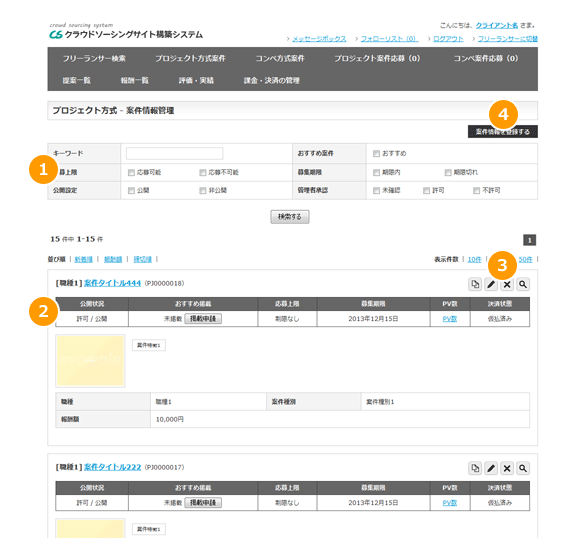Check the 応募不可能 checkbox
Viewport: 585px width, 550px height.
(x=203, y=172)
